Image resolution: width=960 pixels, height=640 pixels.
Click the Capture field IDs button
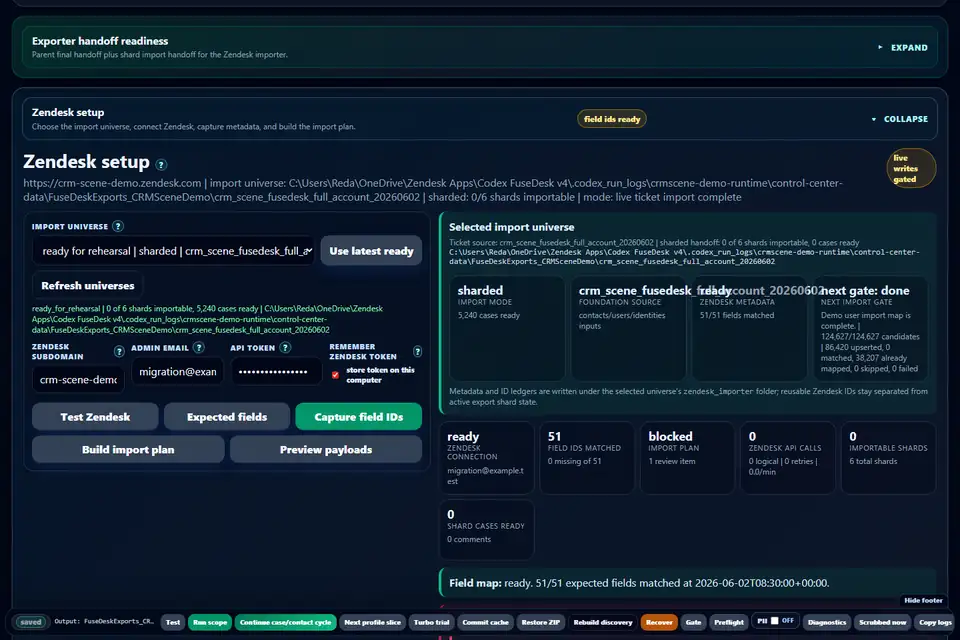pos(358,416)
